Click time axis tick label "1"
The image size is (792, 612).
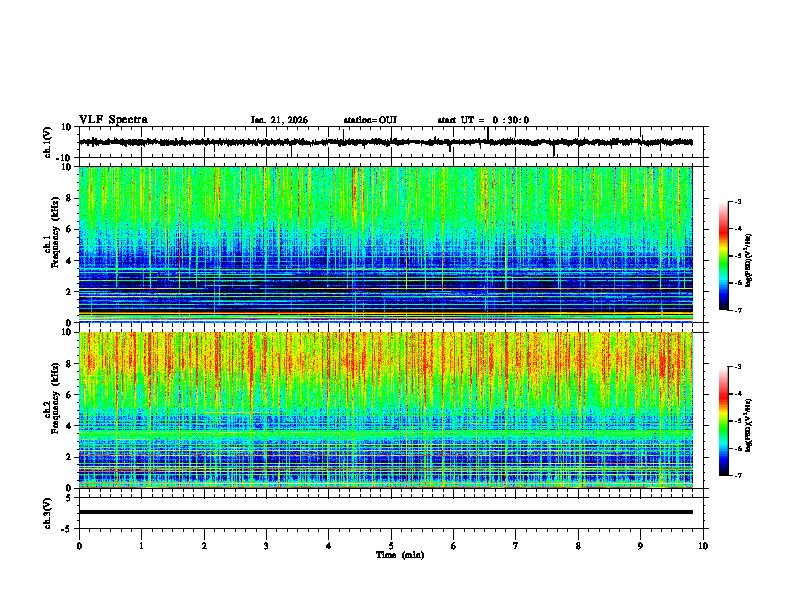141,546
